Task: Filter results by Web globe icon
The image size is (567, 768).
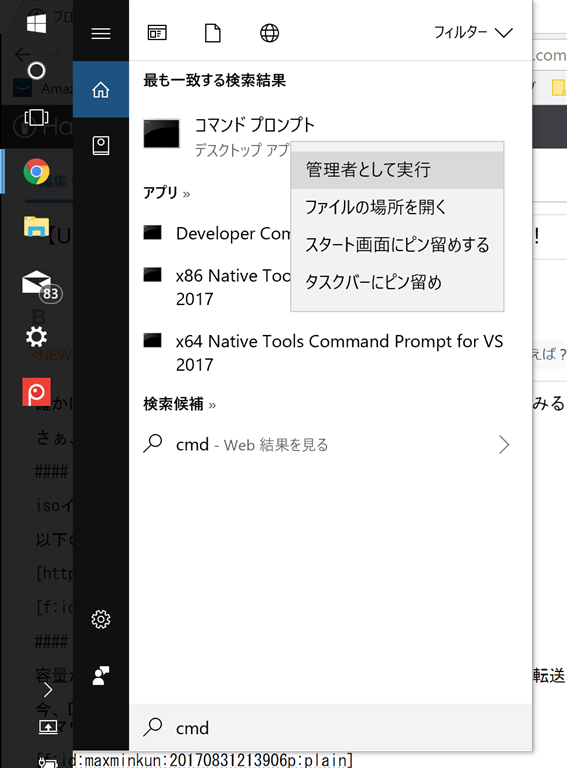Action: [x=269, y=33]
